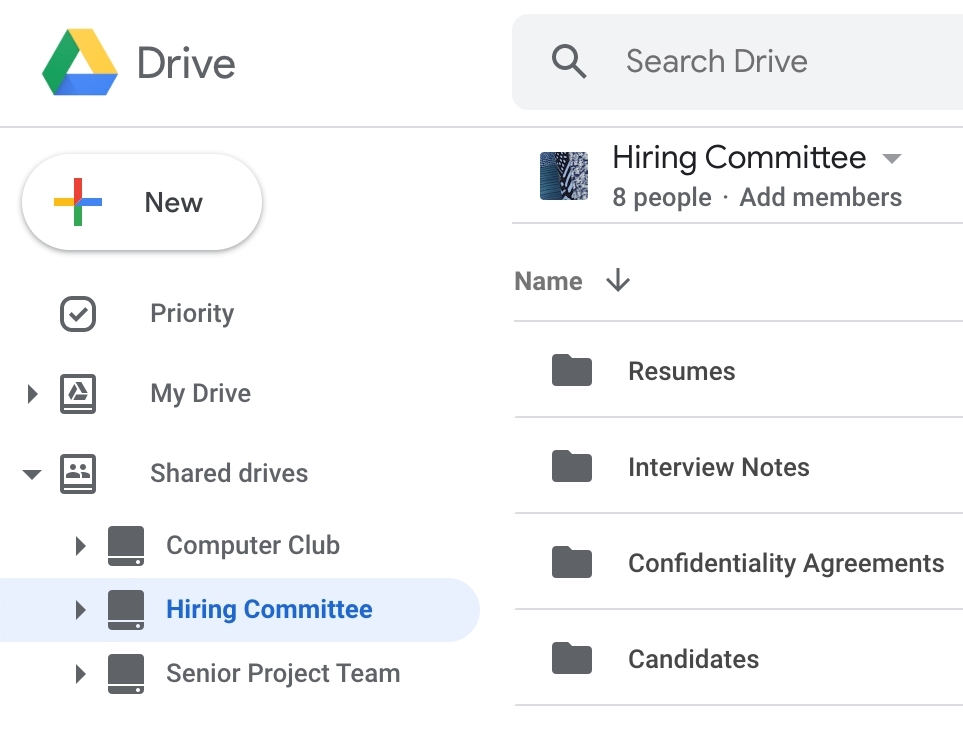Click the My Drive icon

tap(77, 393)
